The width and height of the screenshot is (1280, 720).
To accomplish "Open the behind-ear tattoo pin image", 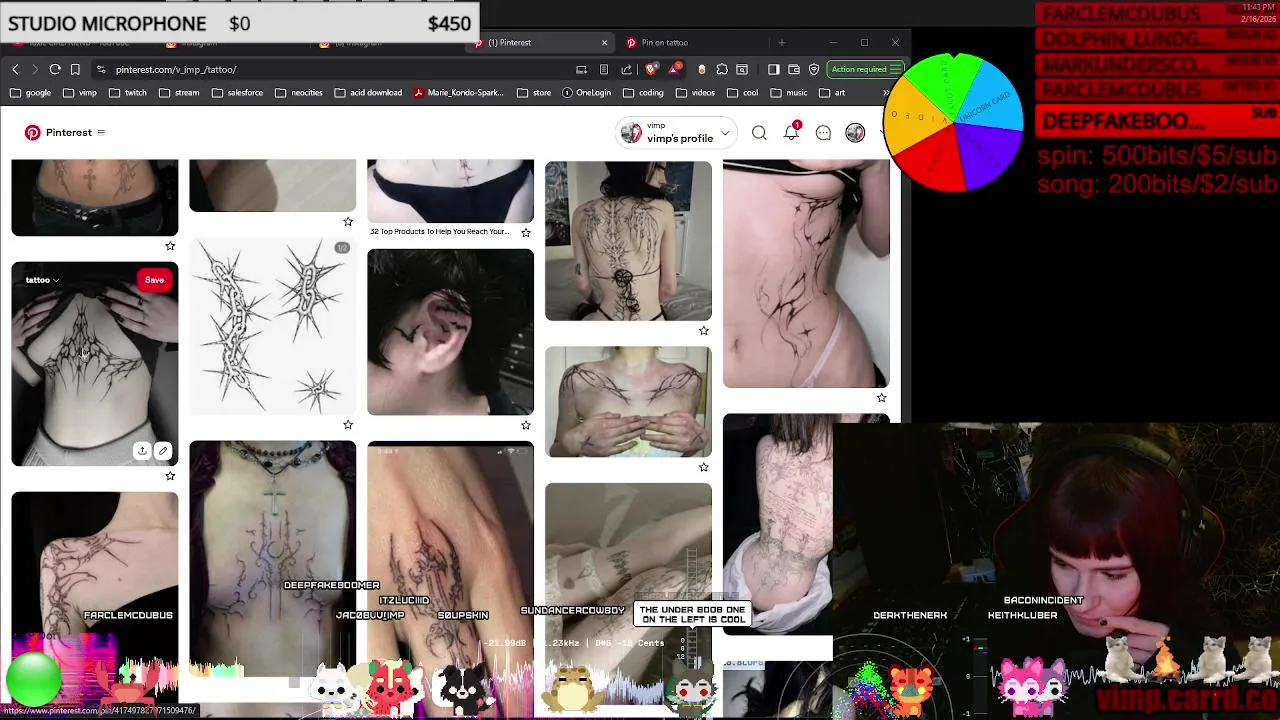I will click(450, 332).
